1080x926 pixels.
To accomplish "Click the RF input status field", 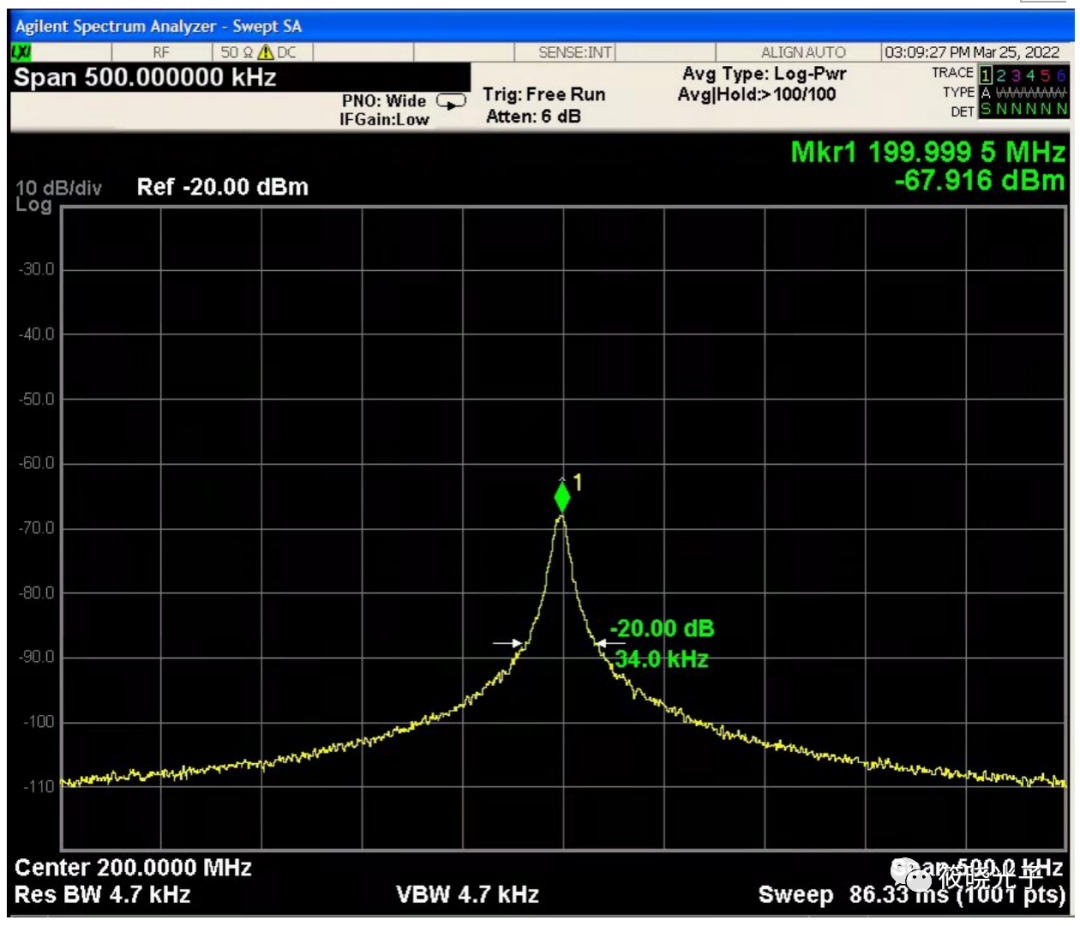I will [x=161, y=53].
